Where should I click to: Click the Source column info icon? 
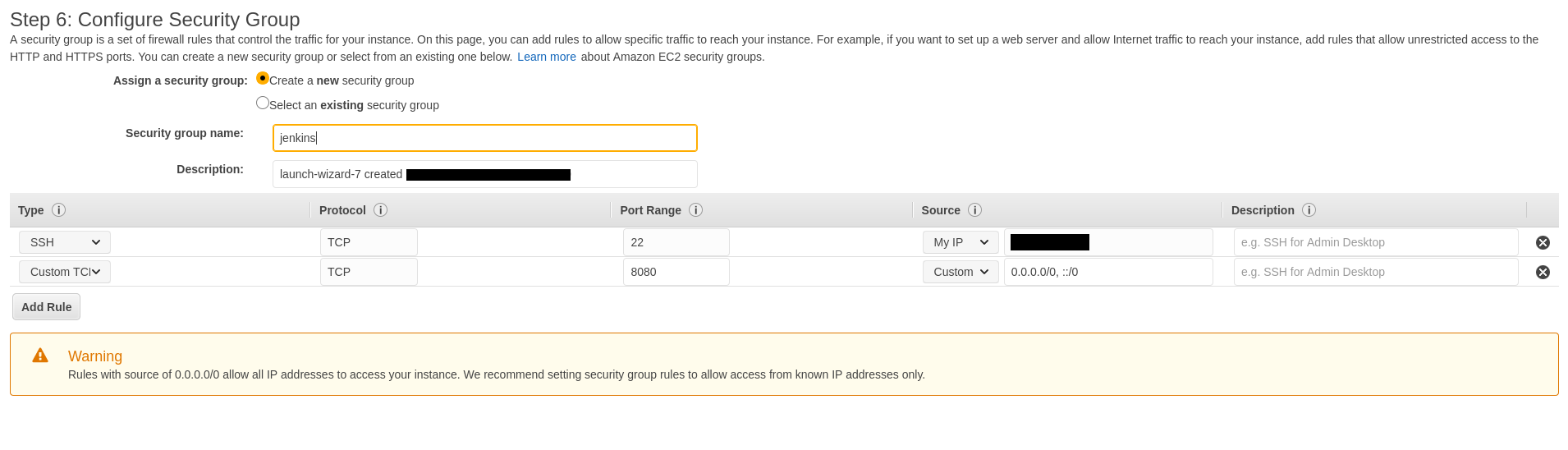point(974,210)
